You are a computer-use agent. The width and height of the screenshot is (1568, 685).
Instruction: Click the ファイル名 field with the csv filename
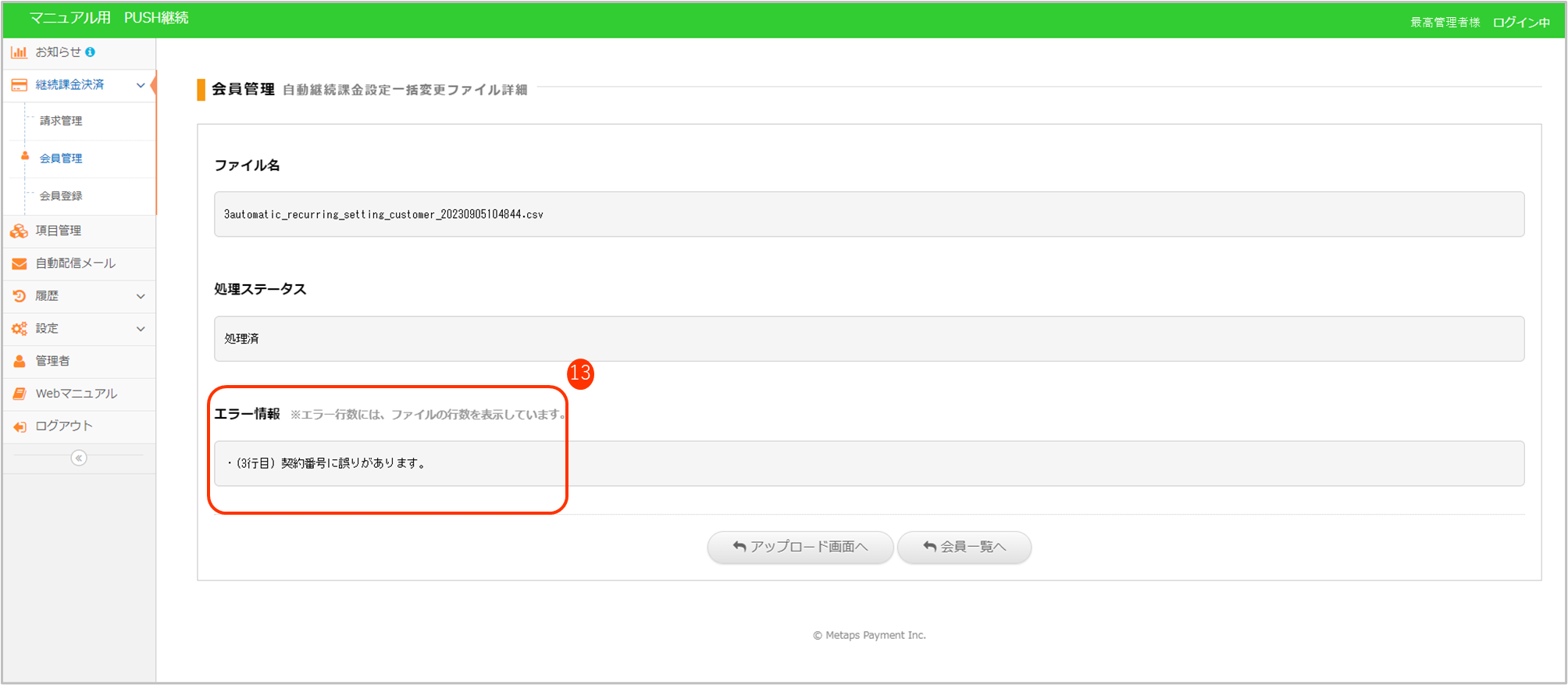click(868, 214)
